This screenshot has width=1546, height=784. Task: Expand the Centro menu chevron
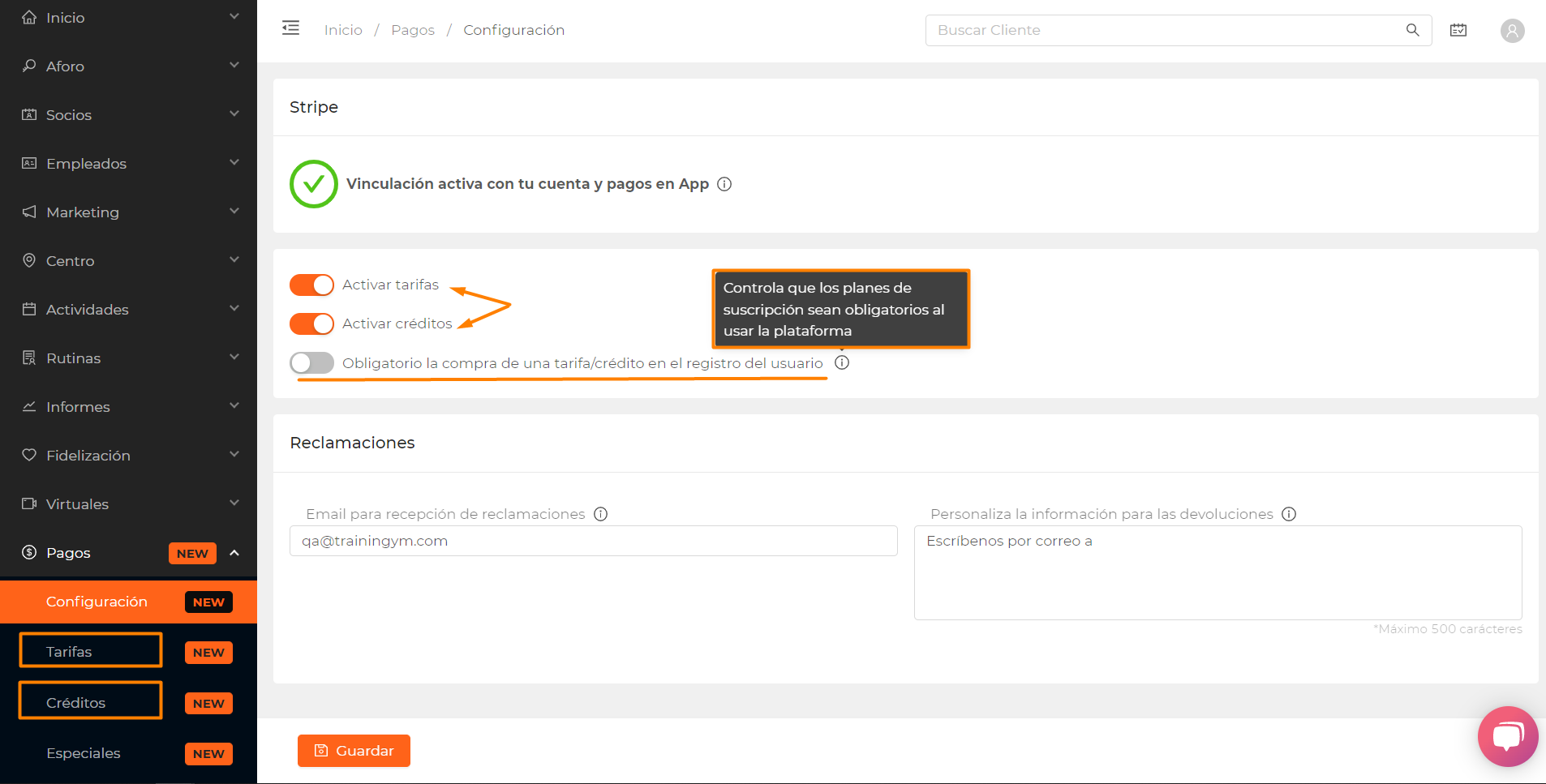pyautogui.click(x=234, y=259)
